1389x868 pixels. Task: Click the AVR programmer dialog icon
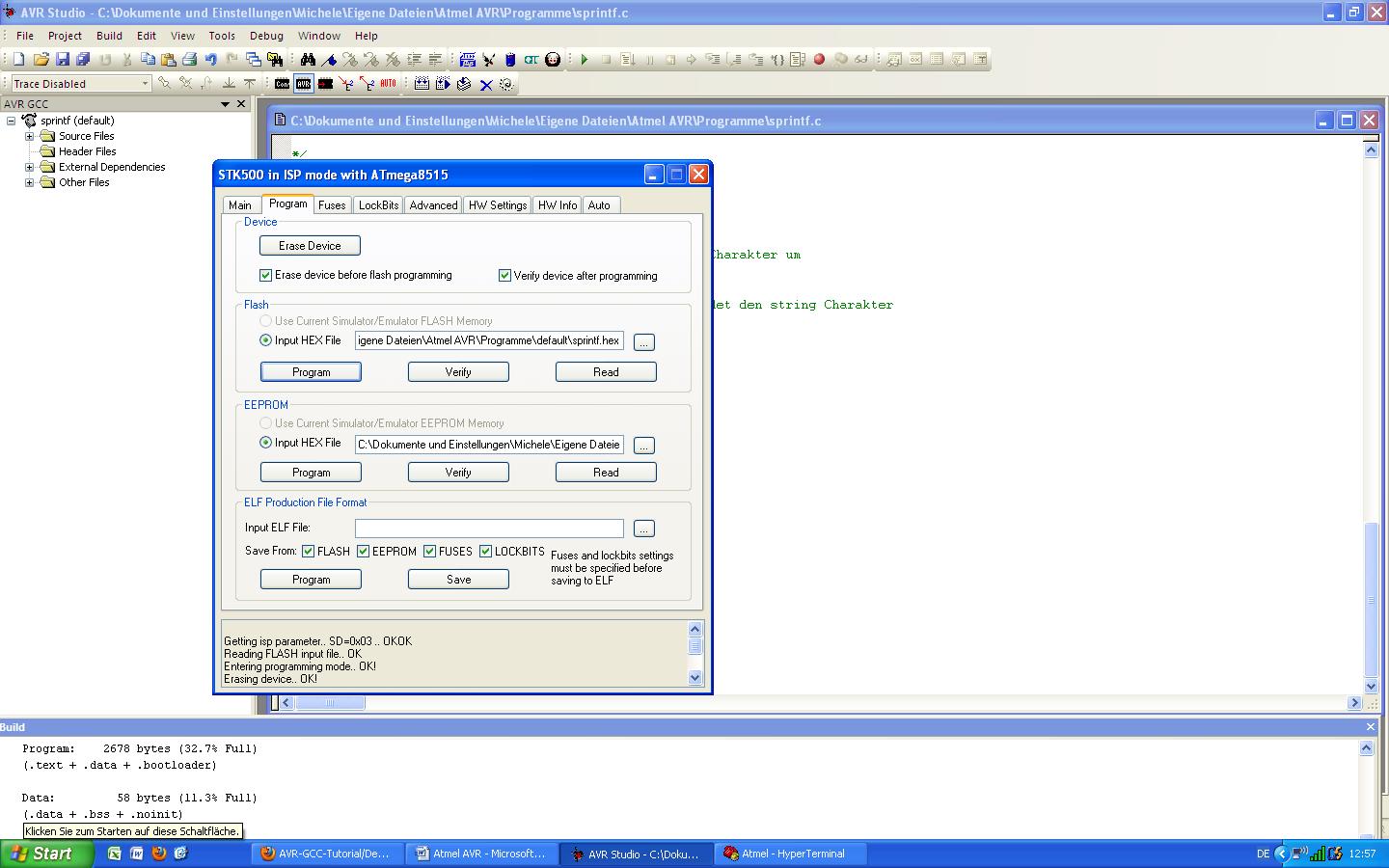pyautogui.click(x=304, y=84)
